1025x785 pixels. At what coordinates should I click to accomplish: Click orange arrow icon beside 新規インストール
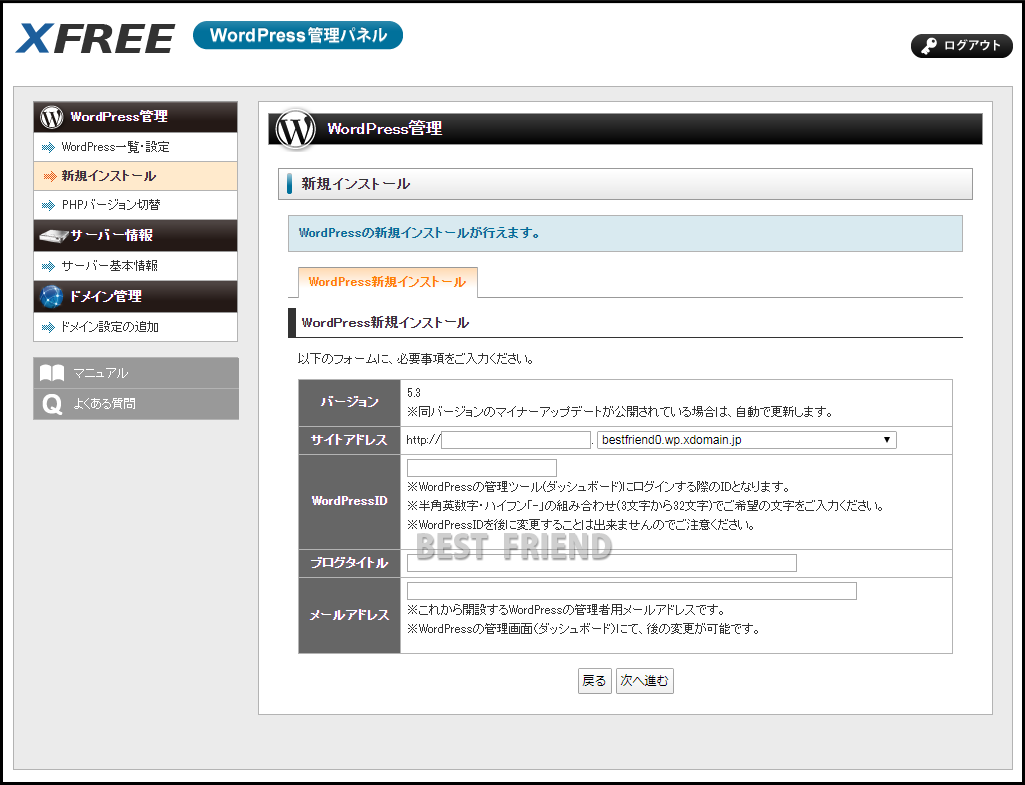click(x=50, y=176)
